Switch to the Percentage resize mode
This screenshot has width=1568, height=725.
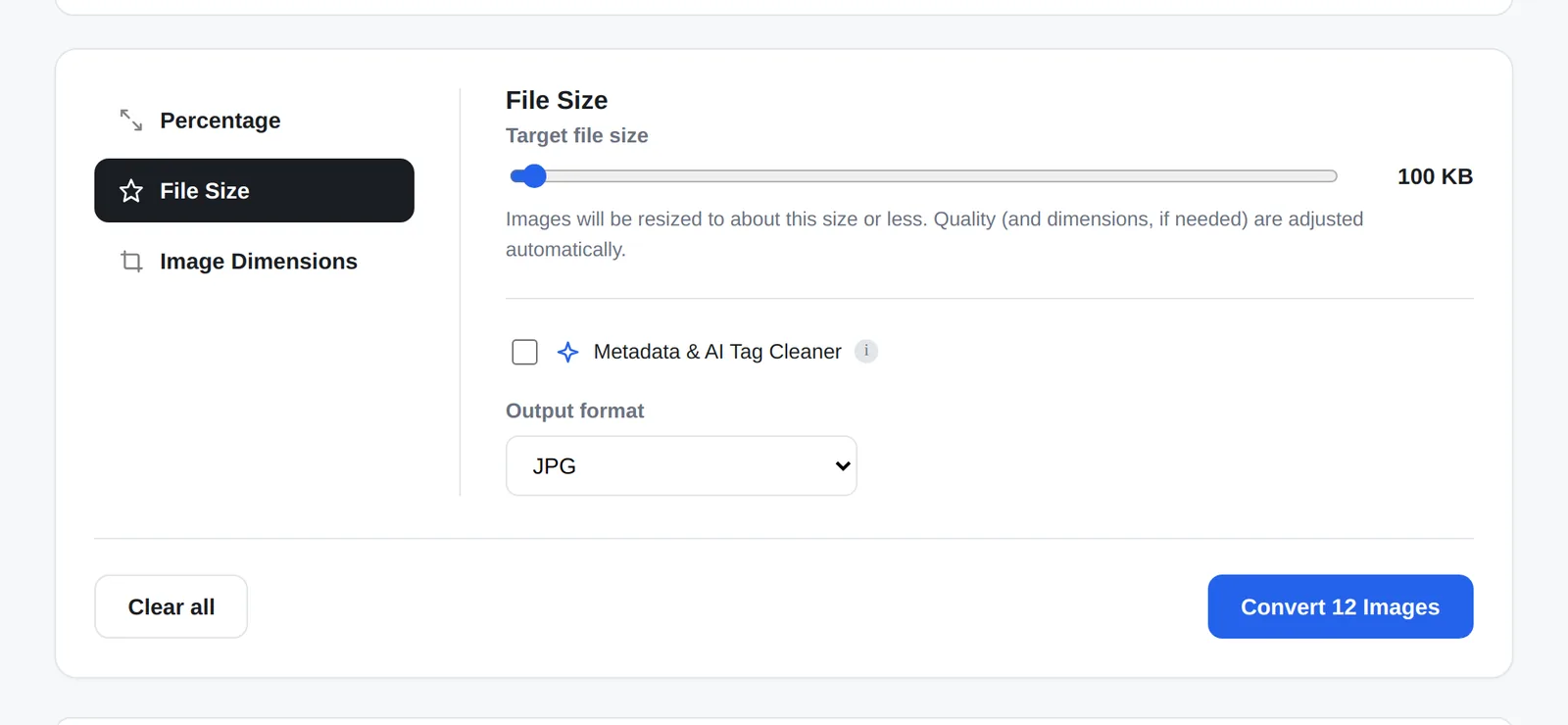point(254,121)
